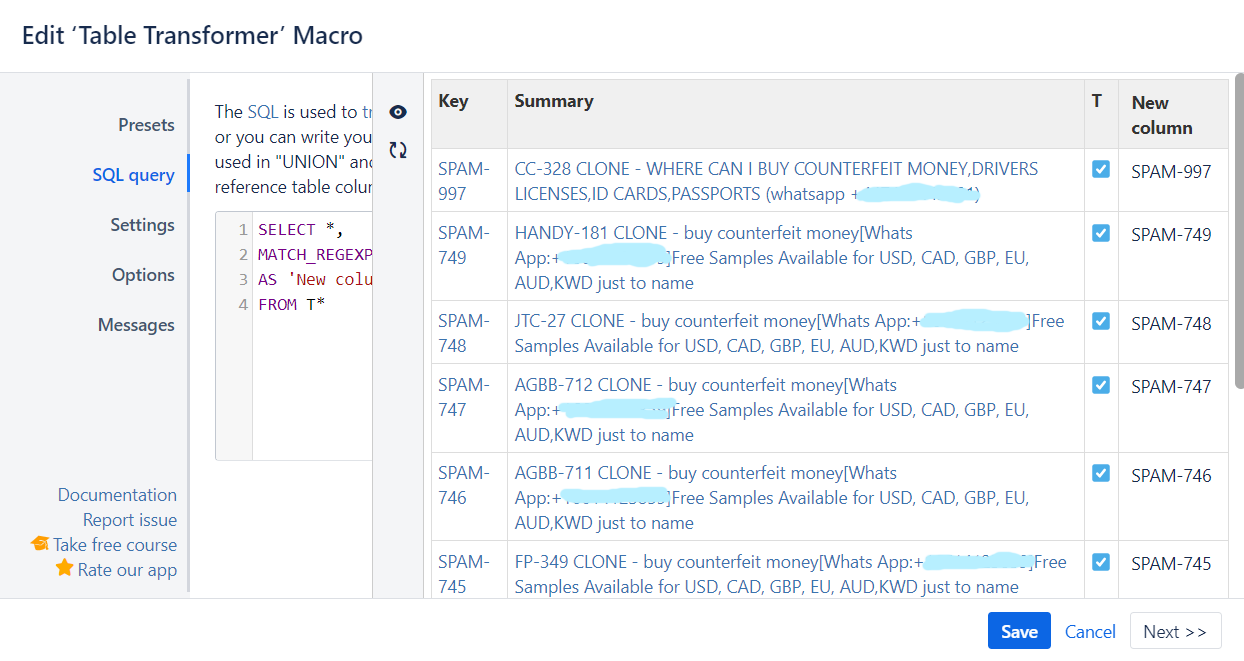Click the graduation cap course icon
Image resolution: width=1244 pixels, height=661 pixels.
(41, 544)
